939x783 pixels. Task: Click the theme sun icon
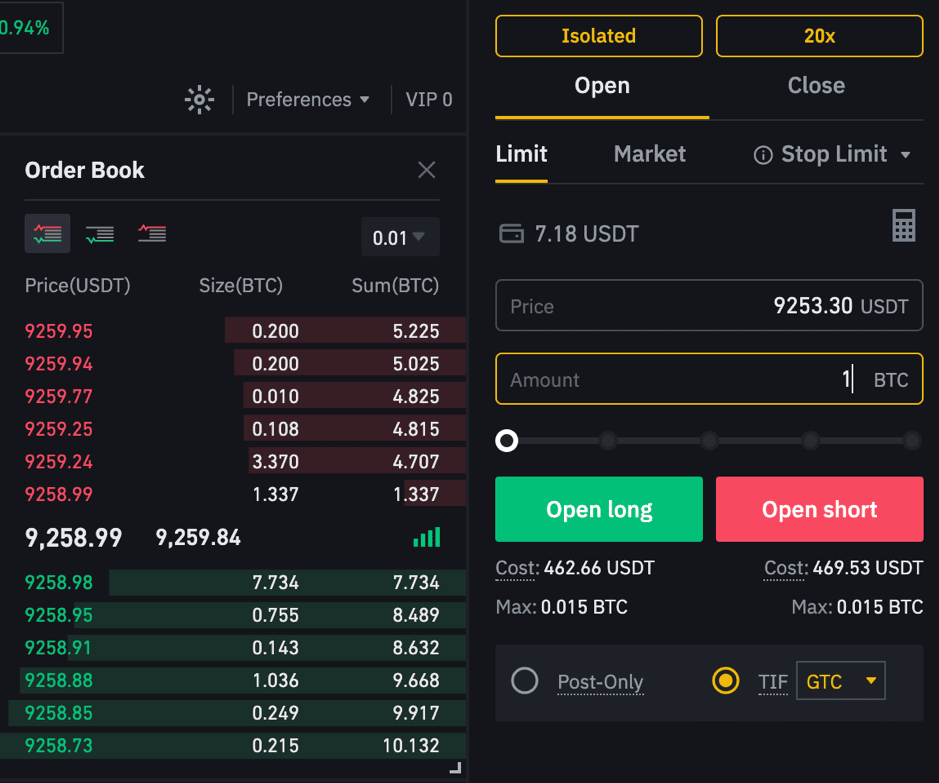(x=199, y=99)
